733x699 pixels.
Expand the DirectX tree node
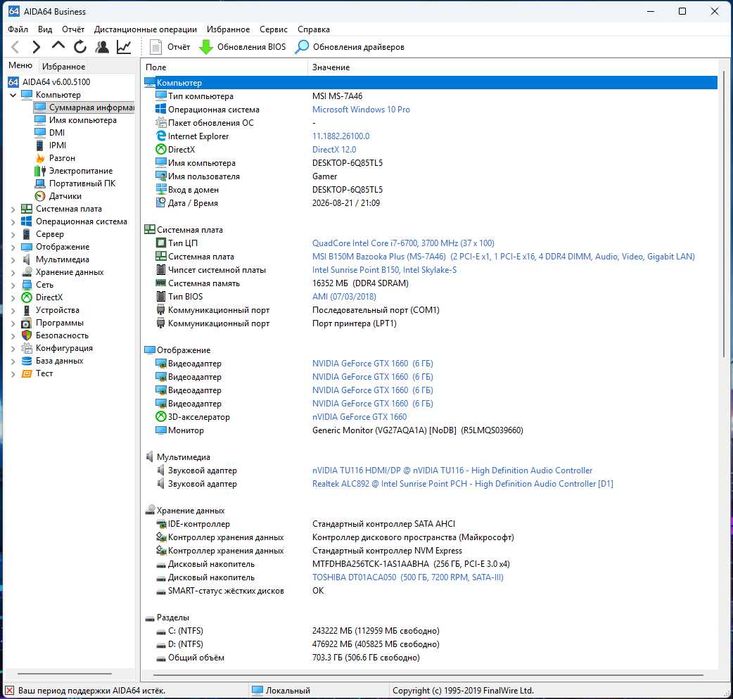point(13,297)
